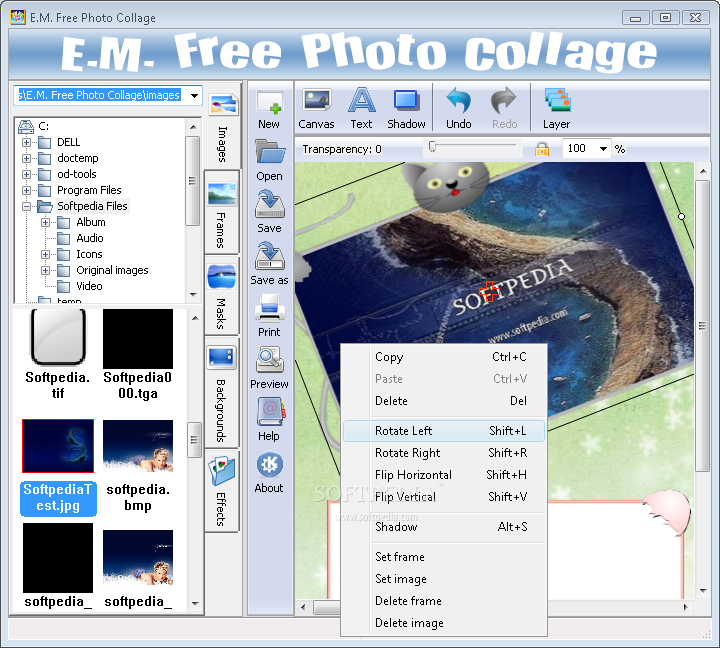
Task: Expand the Program Files folder node
Action: tap(27, 190)
